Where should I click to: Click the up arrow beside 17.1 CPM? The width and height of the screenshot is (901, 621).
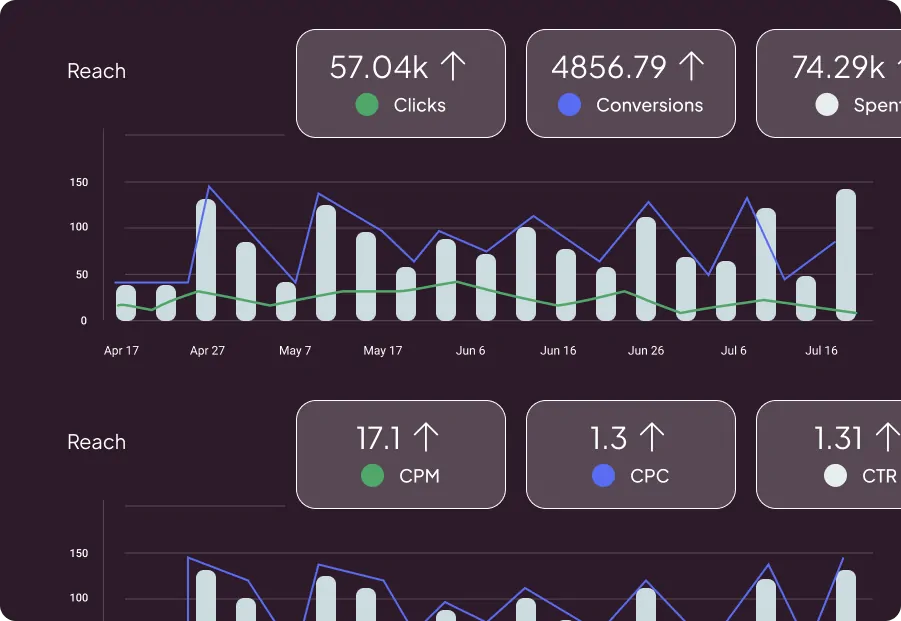click(x=426, y=438)
